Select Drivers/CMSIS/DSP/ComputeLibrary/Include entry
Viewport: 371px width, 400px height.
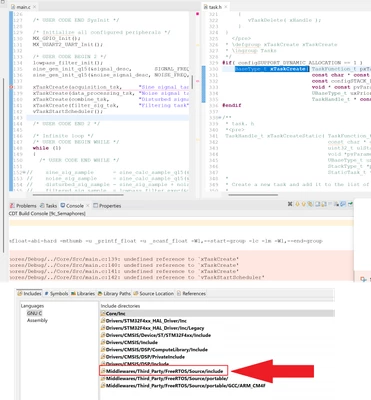click(154, 350)
